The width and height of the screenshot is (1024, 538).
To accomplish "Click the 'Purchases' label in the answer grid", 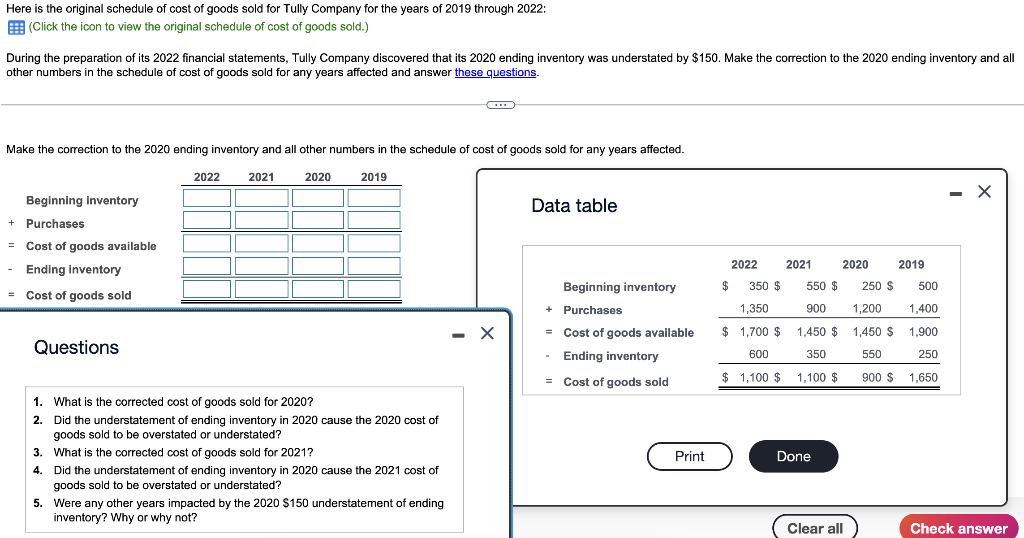I will 55,224.
